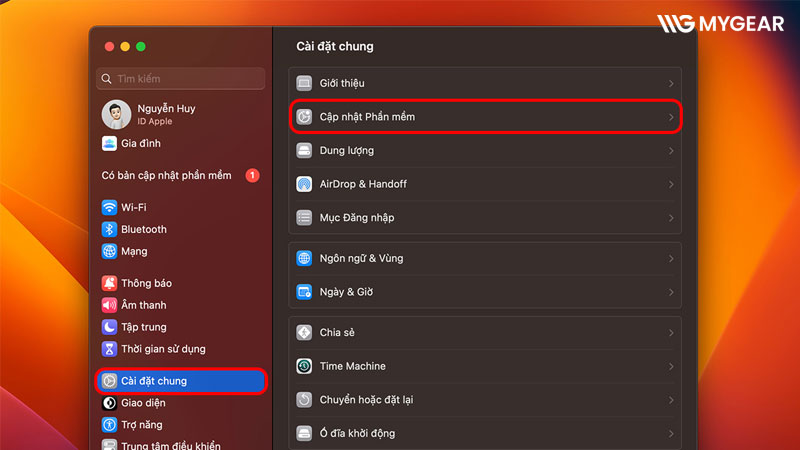Image resolution: width=800 pixels, height=450 pixels.
Task: Expand the Dung lượng row chevron
Action: coord(671,150)
